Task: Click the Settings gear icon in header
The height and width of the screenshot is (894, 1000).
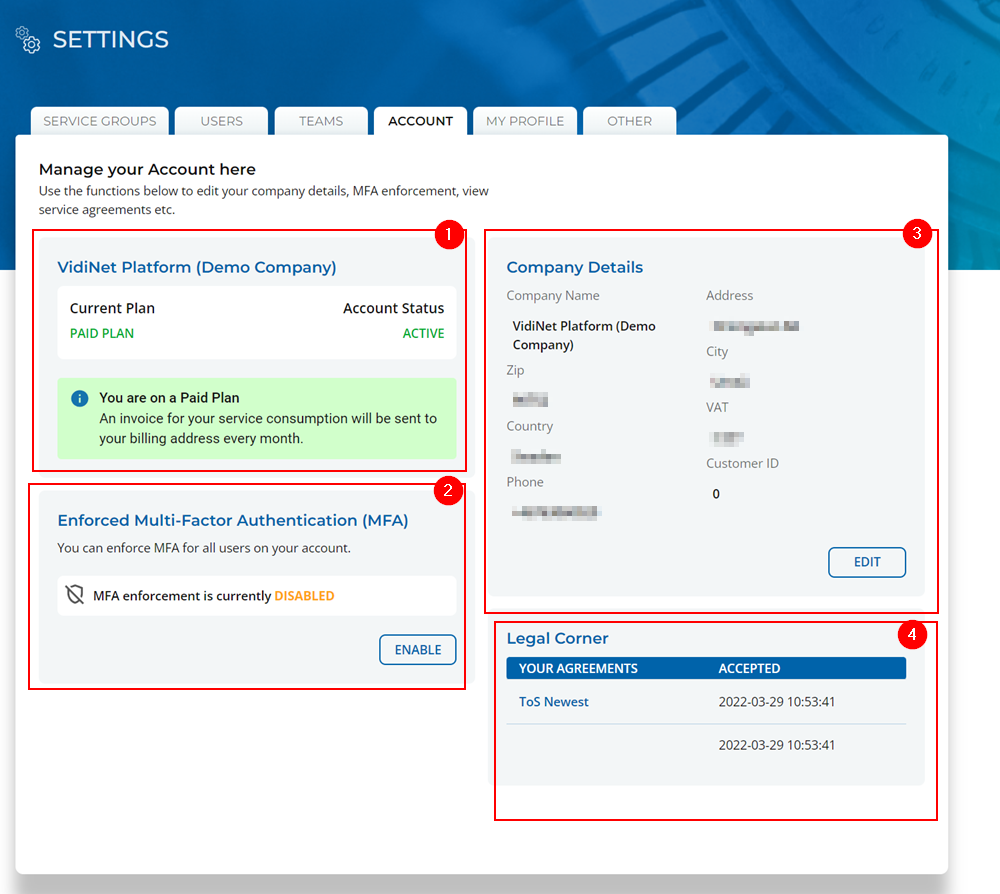Action: [28, 40]
